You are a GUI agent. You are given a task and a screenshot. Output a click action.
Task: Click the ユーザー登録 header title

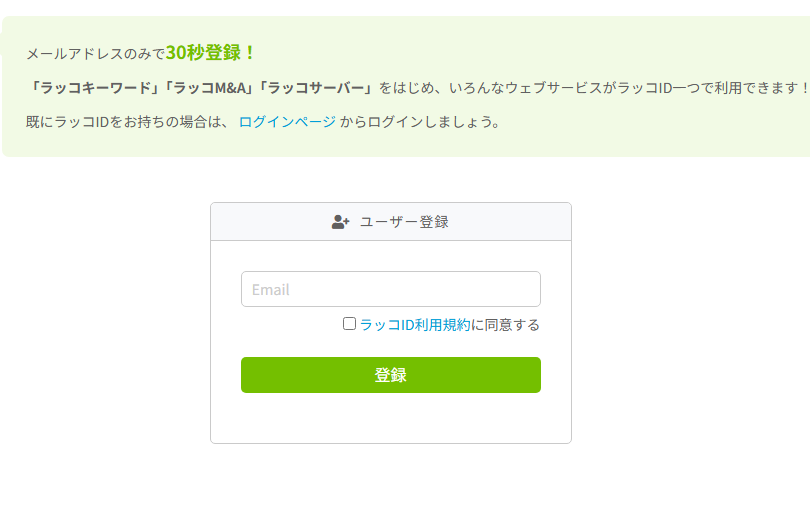pyautogui.click(x=403, y=222)
